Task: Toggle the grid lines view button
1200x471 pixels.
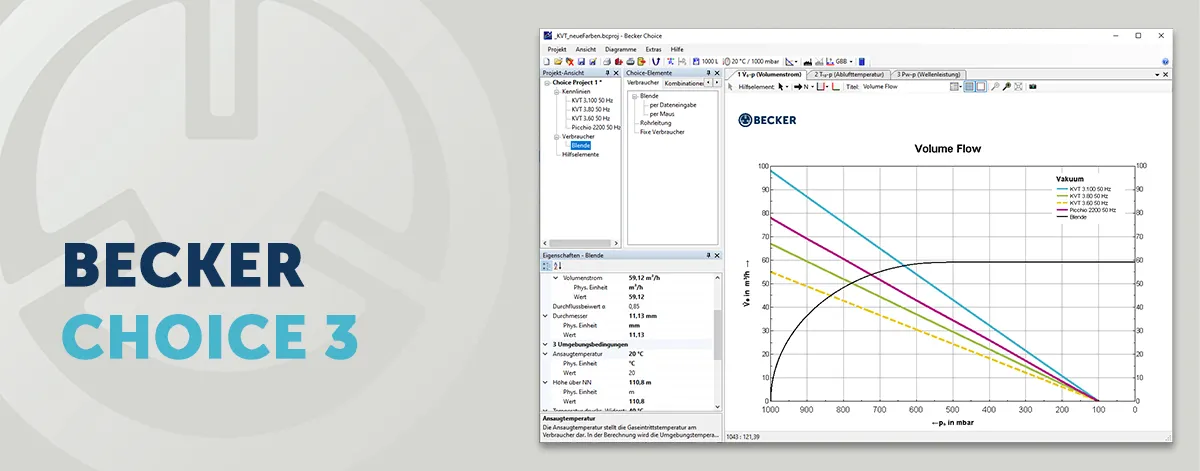Action: (970, 87)
